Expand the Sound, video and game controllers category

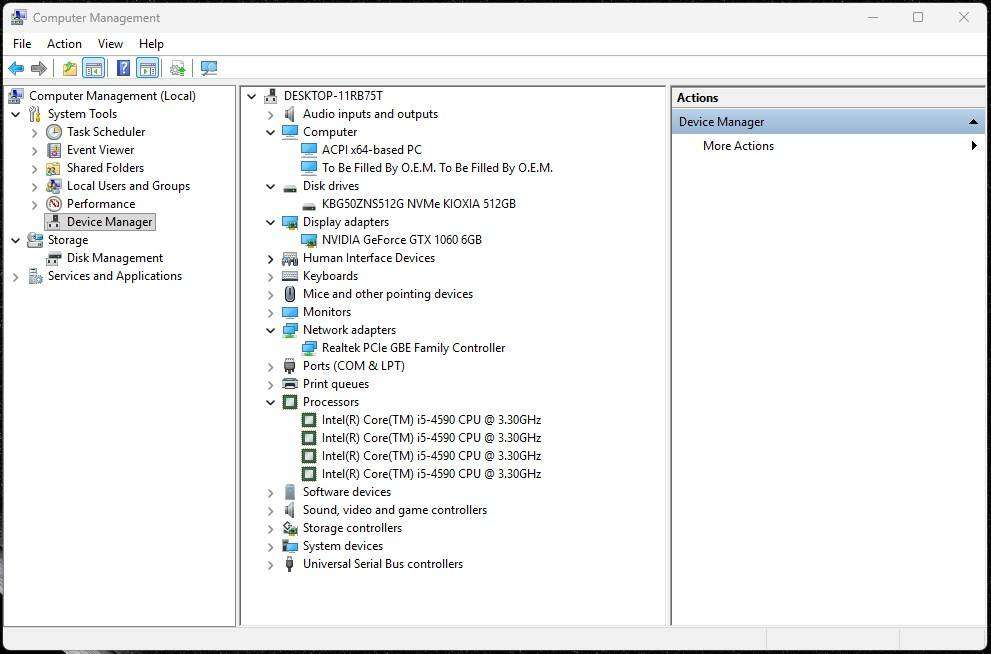(x=271, y=511)
